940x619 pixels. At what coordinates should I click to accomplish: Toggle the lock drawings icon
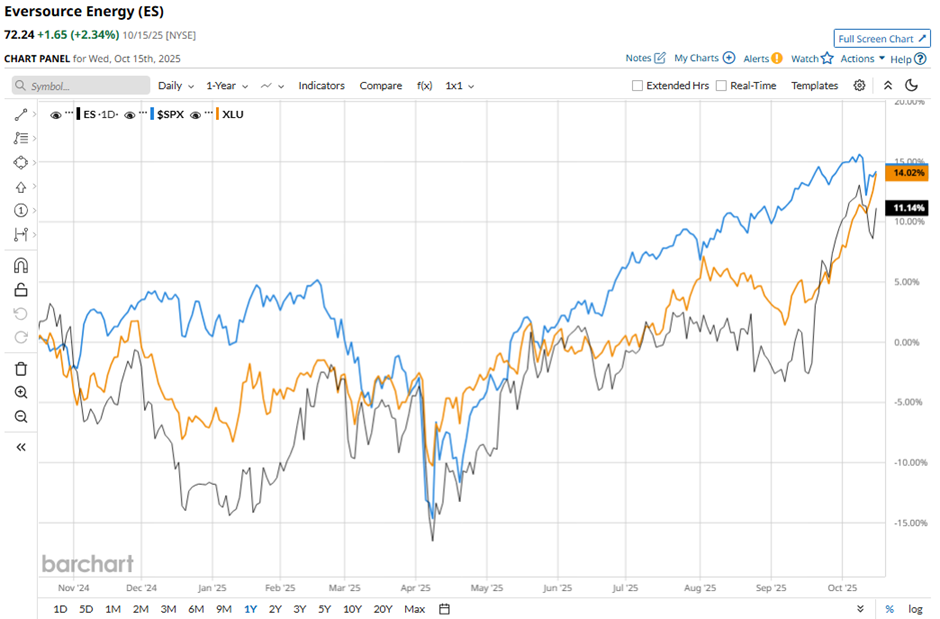[x=20, y=290]
